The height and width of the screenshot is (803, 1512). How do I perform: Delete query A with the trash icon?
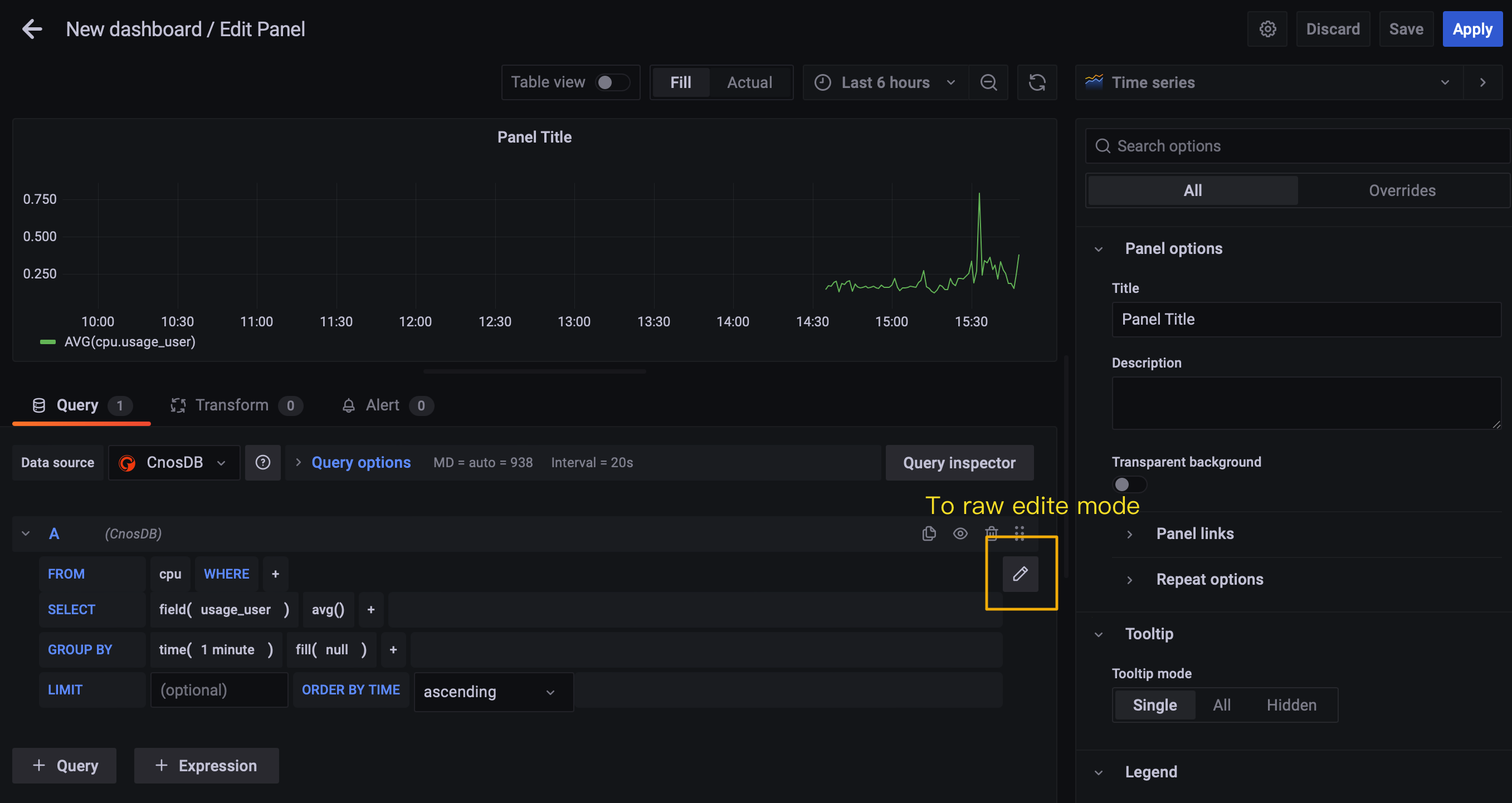(991, 533)
